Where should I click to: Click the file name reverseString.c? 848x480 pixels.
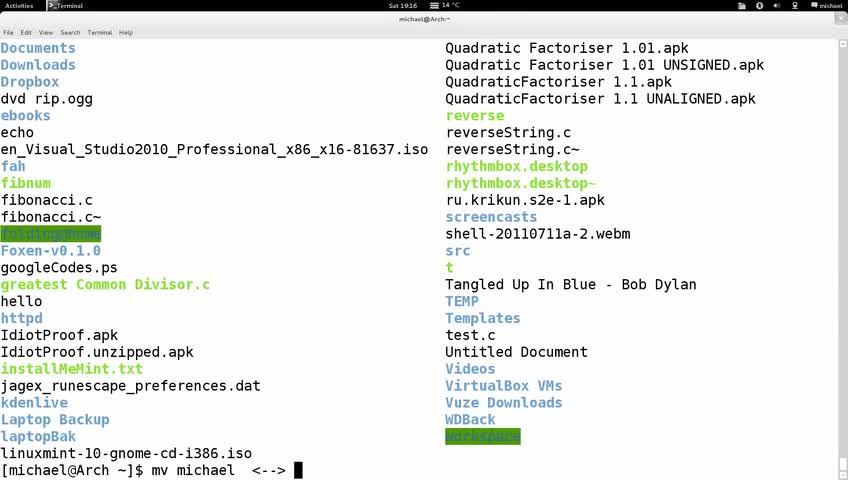pyautogui.click(x=508, y=132)
